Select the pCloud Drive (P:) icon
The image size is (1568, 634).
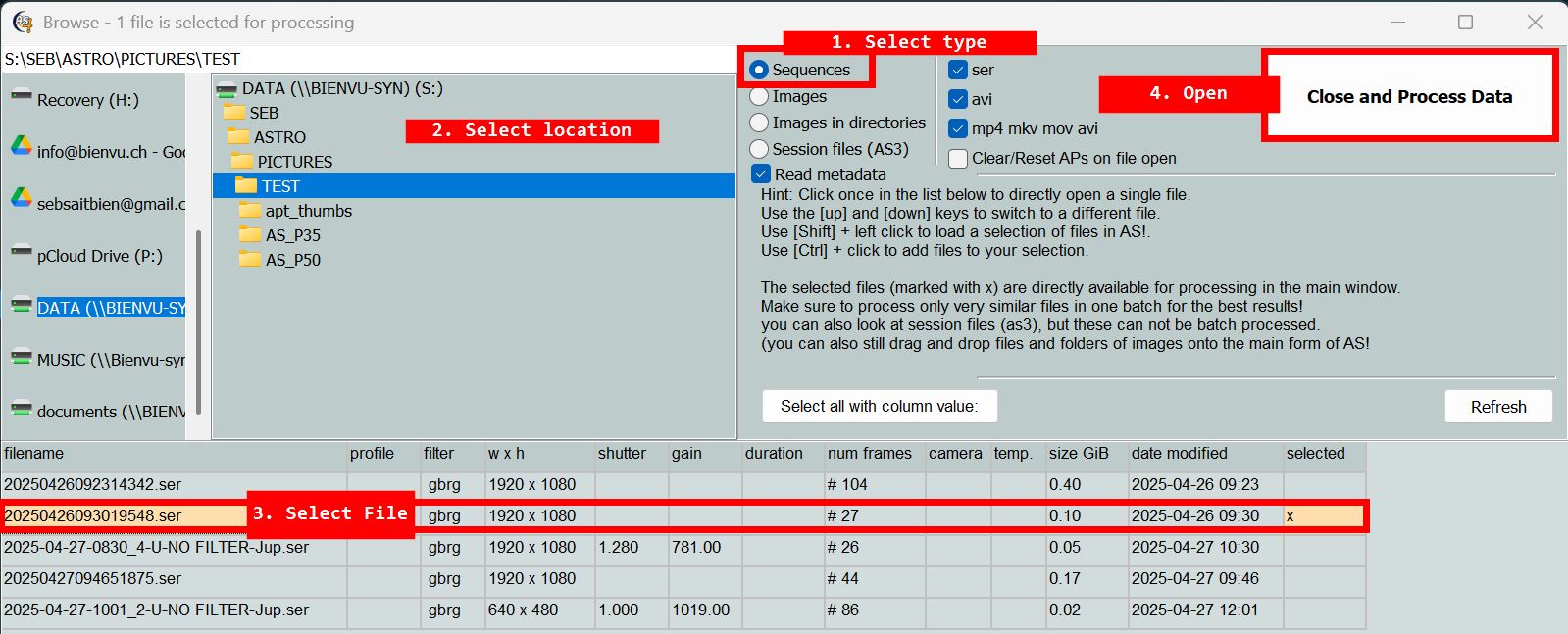[x=22, y=253]
